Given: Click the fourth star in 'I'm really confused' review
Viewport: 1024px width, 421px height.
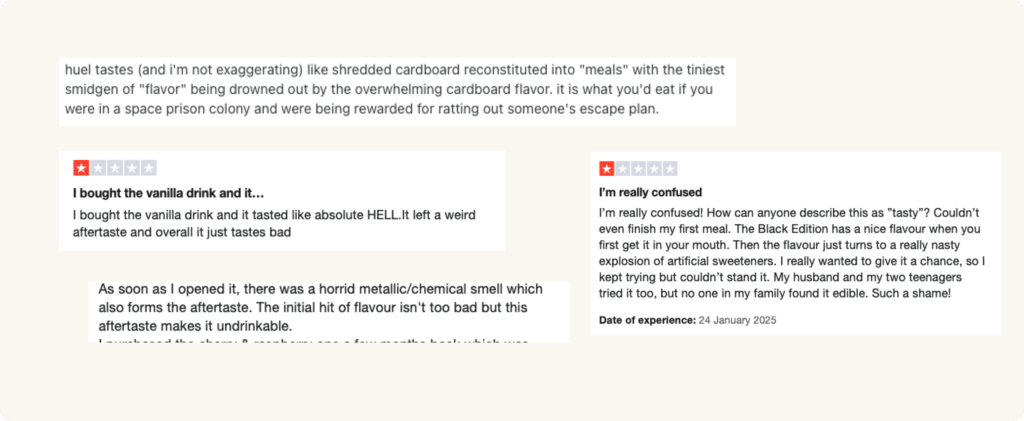Looking at the screenshot, I should click(654, 169).
